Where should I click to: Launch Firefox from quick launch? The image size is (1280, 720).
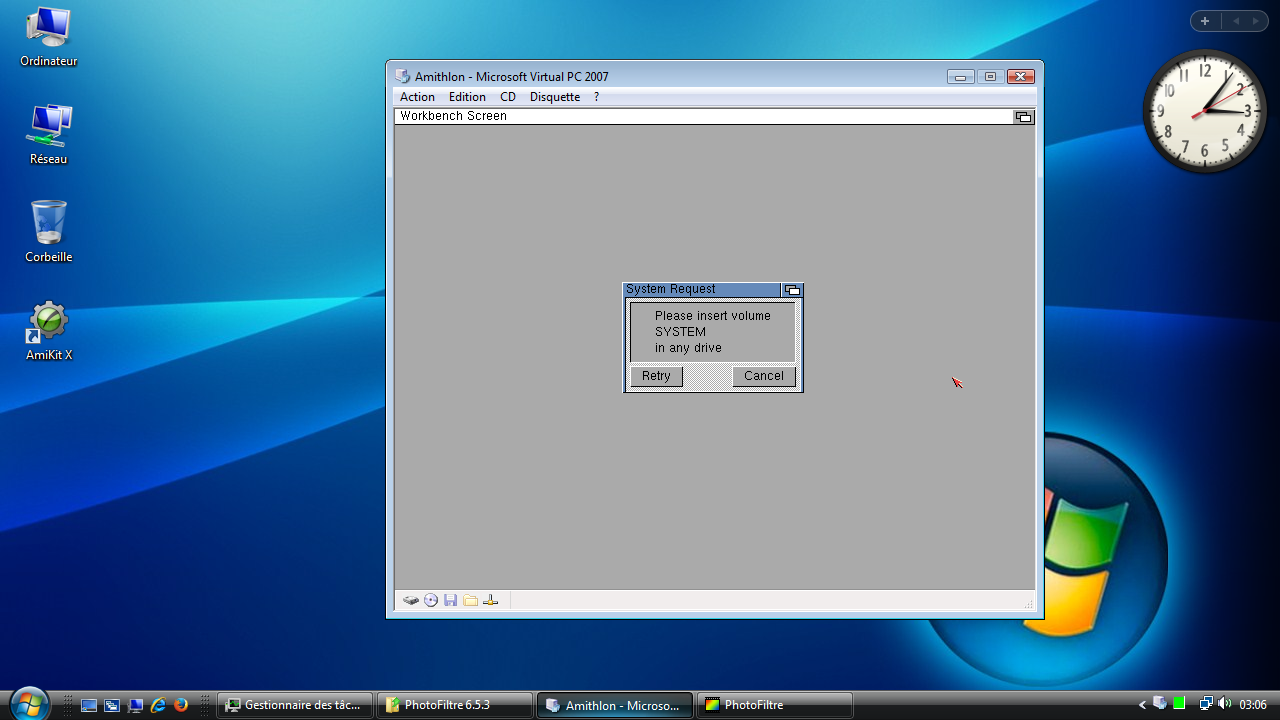[x=181, y=705]
